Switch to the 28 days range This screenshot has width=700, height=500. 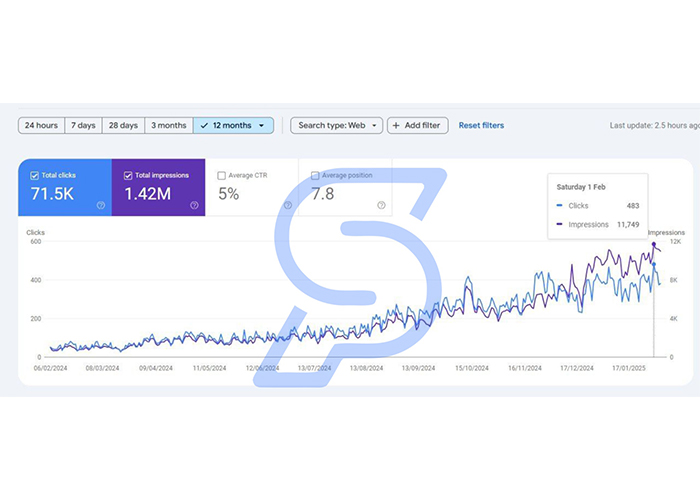coord(124,125)
